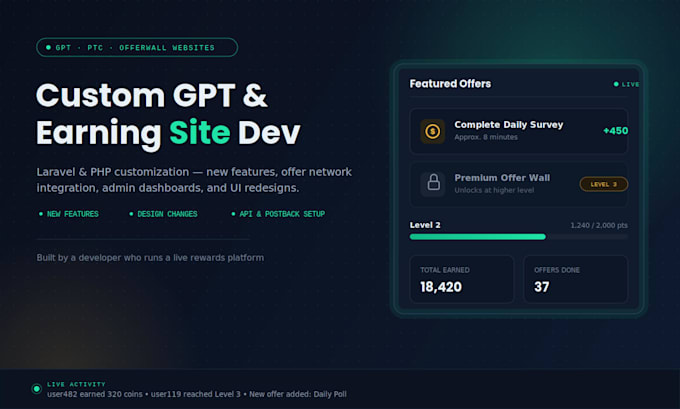Select the API & POSTBACK SETUP tag
Viewport: 680px width, 409px height.
278,214
